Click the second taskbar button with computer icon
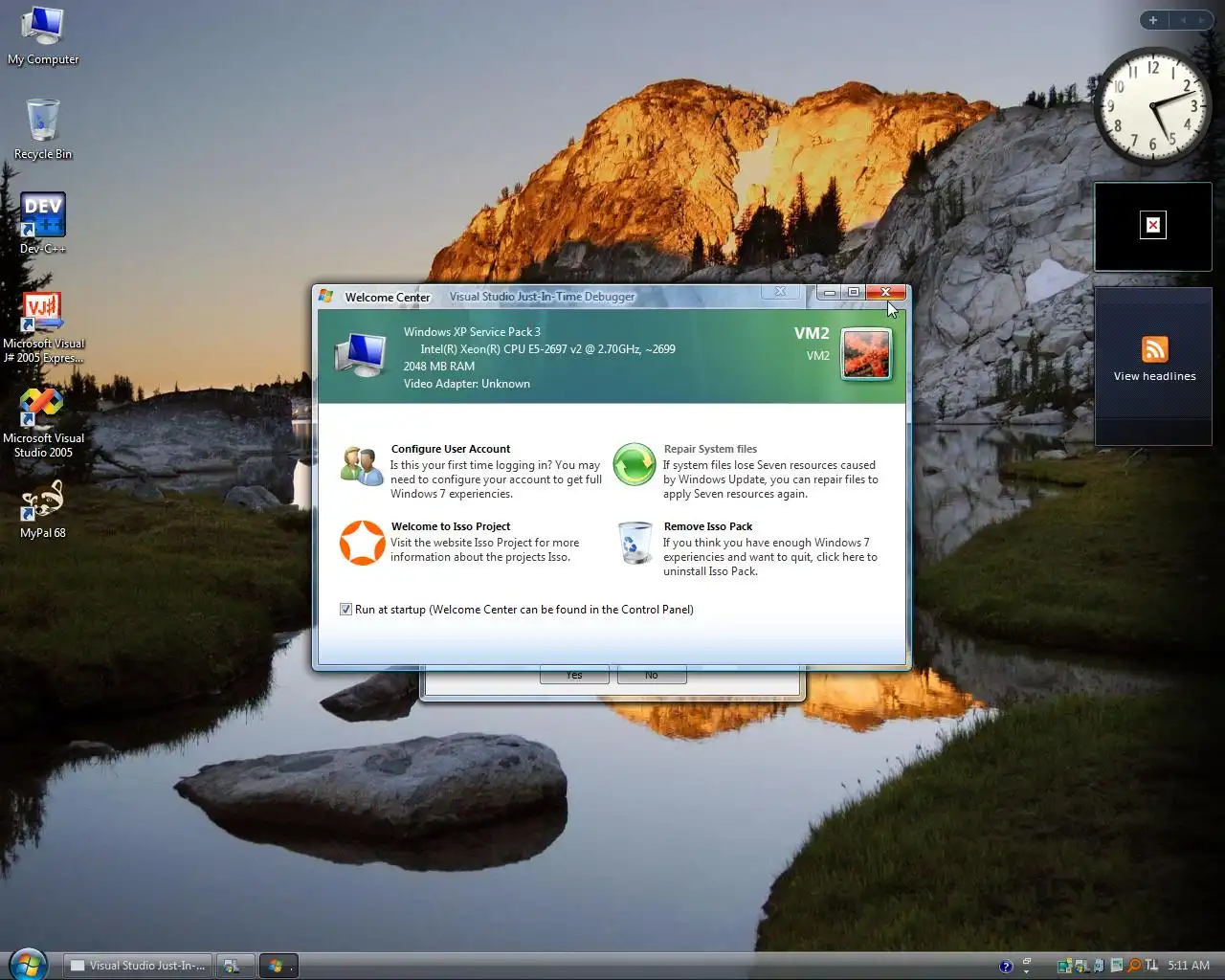This screenshot has width=1225, height=980. [234, 966]
